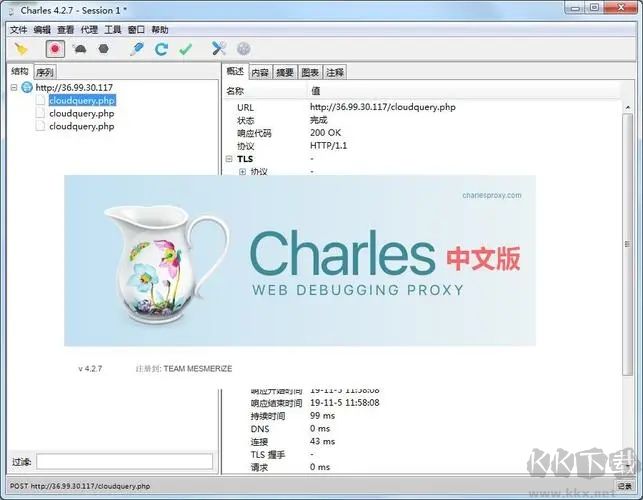Click the 记录 button in status bar

[x=625, y=486]
